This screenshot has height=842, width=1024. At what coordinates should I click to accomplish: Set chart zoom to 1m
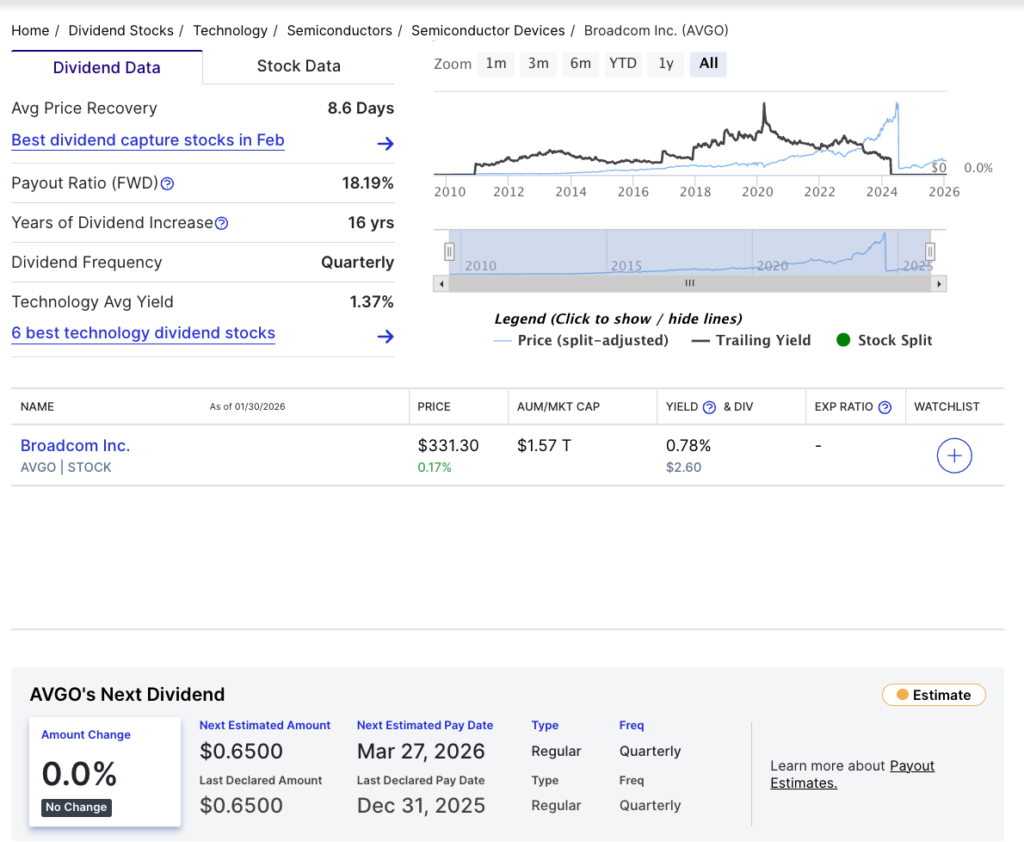(496, 63)
